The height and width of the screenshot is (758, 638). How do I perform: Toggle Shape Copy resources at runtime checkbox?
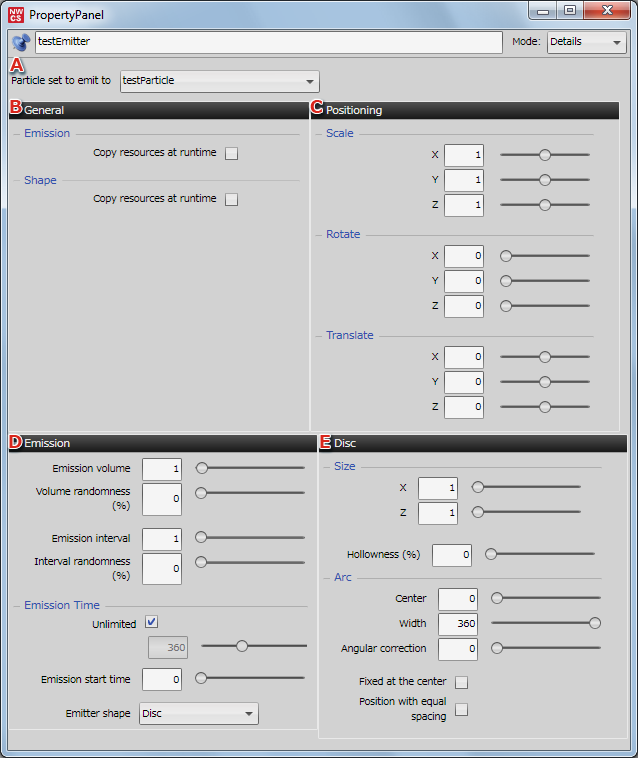[x=231, y=199]
